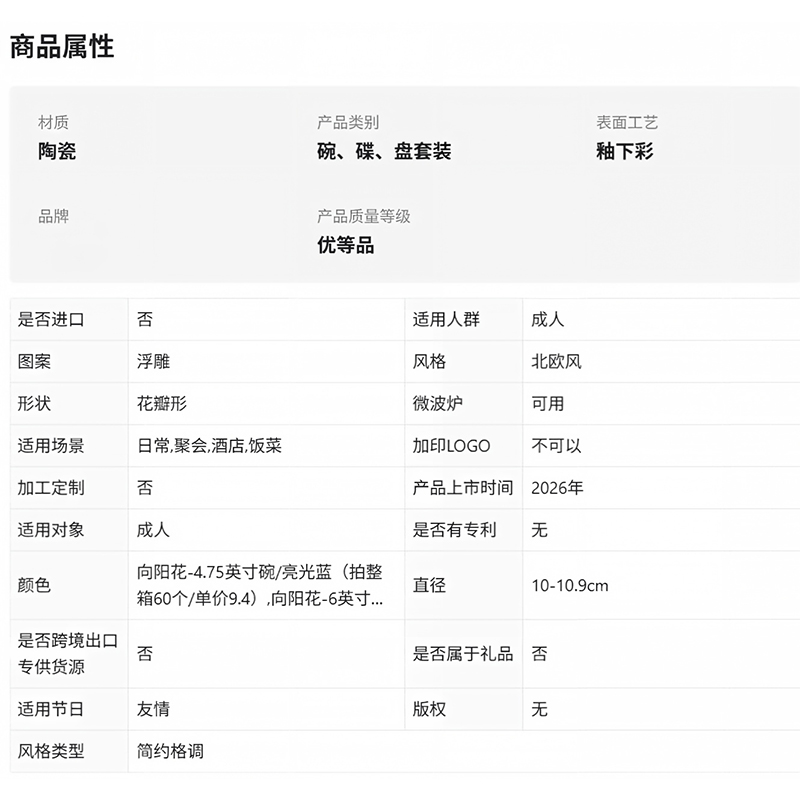Select the '品牌' label
Screen dimensions: 800x800
[53, 216]
